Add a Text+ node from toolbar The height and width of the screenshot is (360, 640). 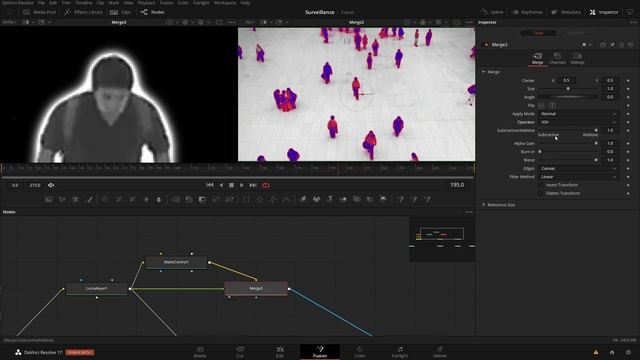tap(76, 199)
